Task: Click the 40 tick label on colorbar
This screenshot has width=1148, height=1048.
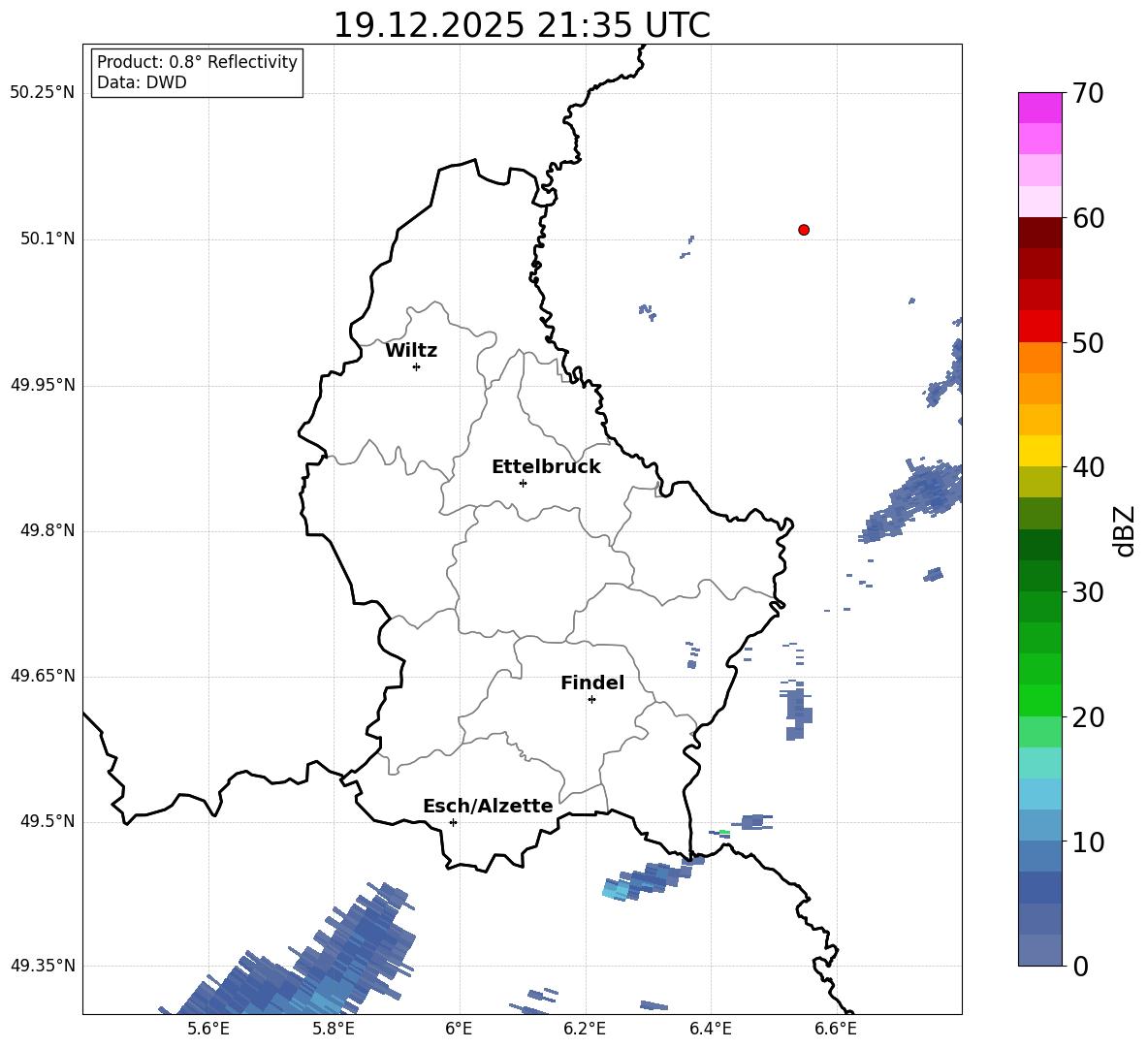Action: coord(1088,467)
